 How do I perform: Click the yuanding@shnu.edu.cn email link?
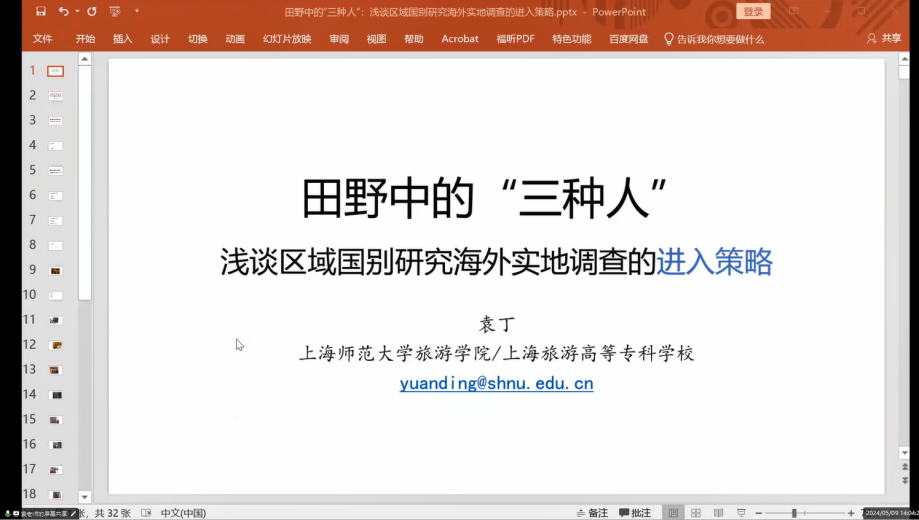(496, 383)
